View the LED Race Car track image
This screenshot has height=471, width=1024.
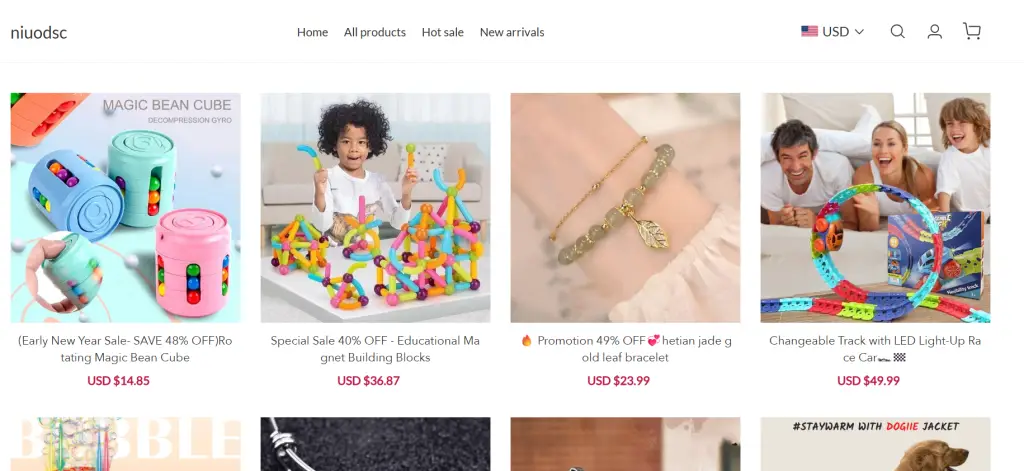pyautogui.click(x=875, y=207)
